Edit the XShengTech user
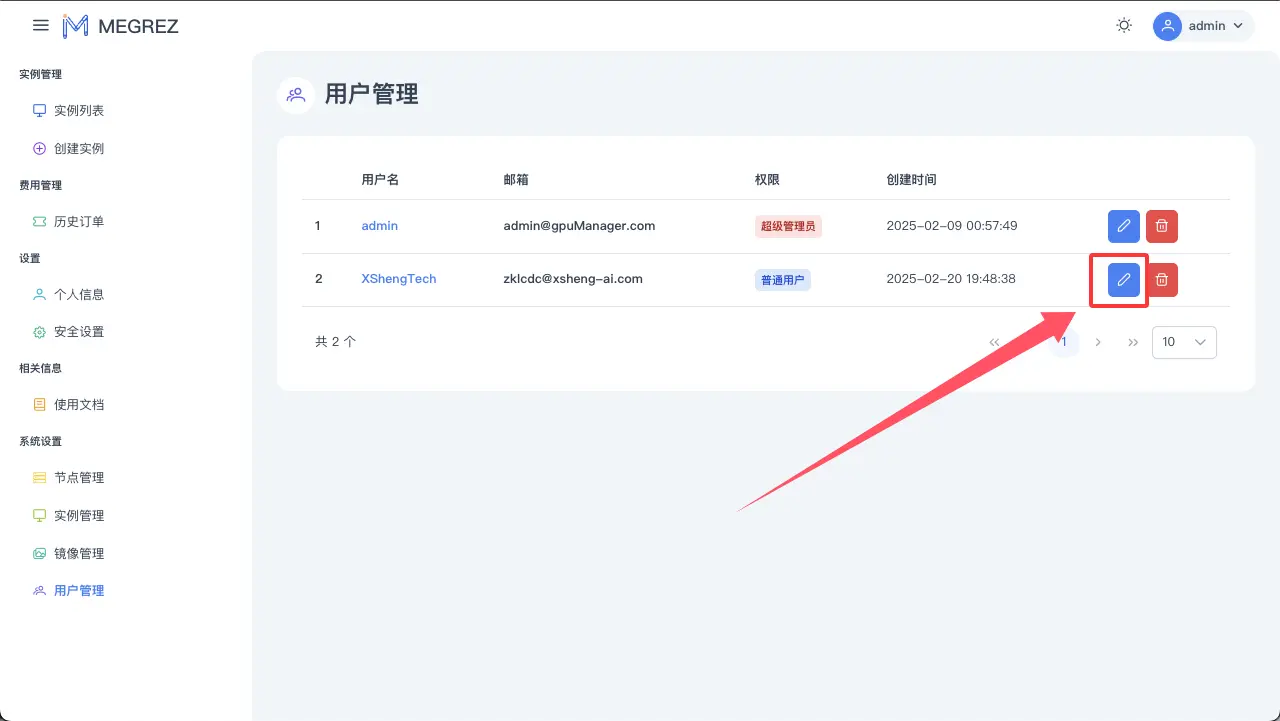The width and height of the screenshot is (1280, 721). [1124, 280]
